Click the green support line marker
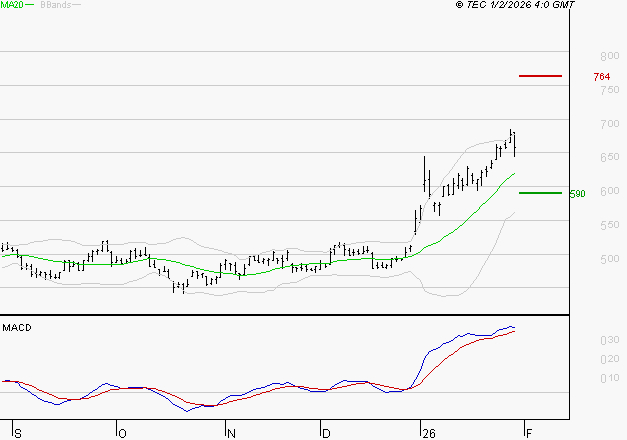The height and width of the screenshot is (440, 627). (x=540, y=193)
